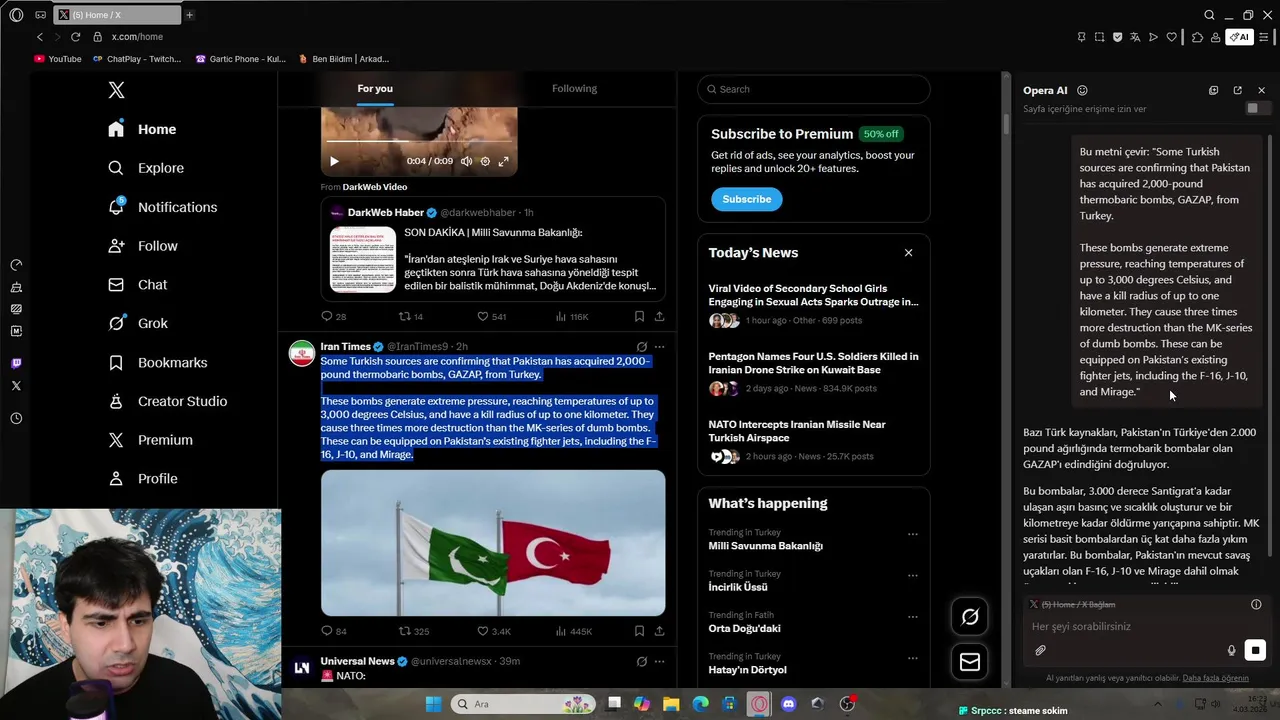The width and height of the screenshot is (1280, 720).
Task: Click the taskbar search box
Action: (x=523, y=704)
